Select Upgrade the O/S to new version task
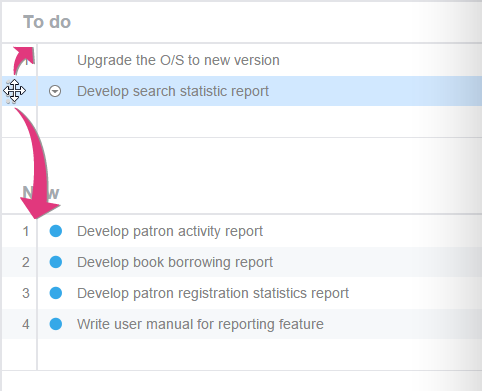482x391 pixels. point(178,60)
